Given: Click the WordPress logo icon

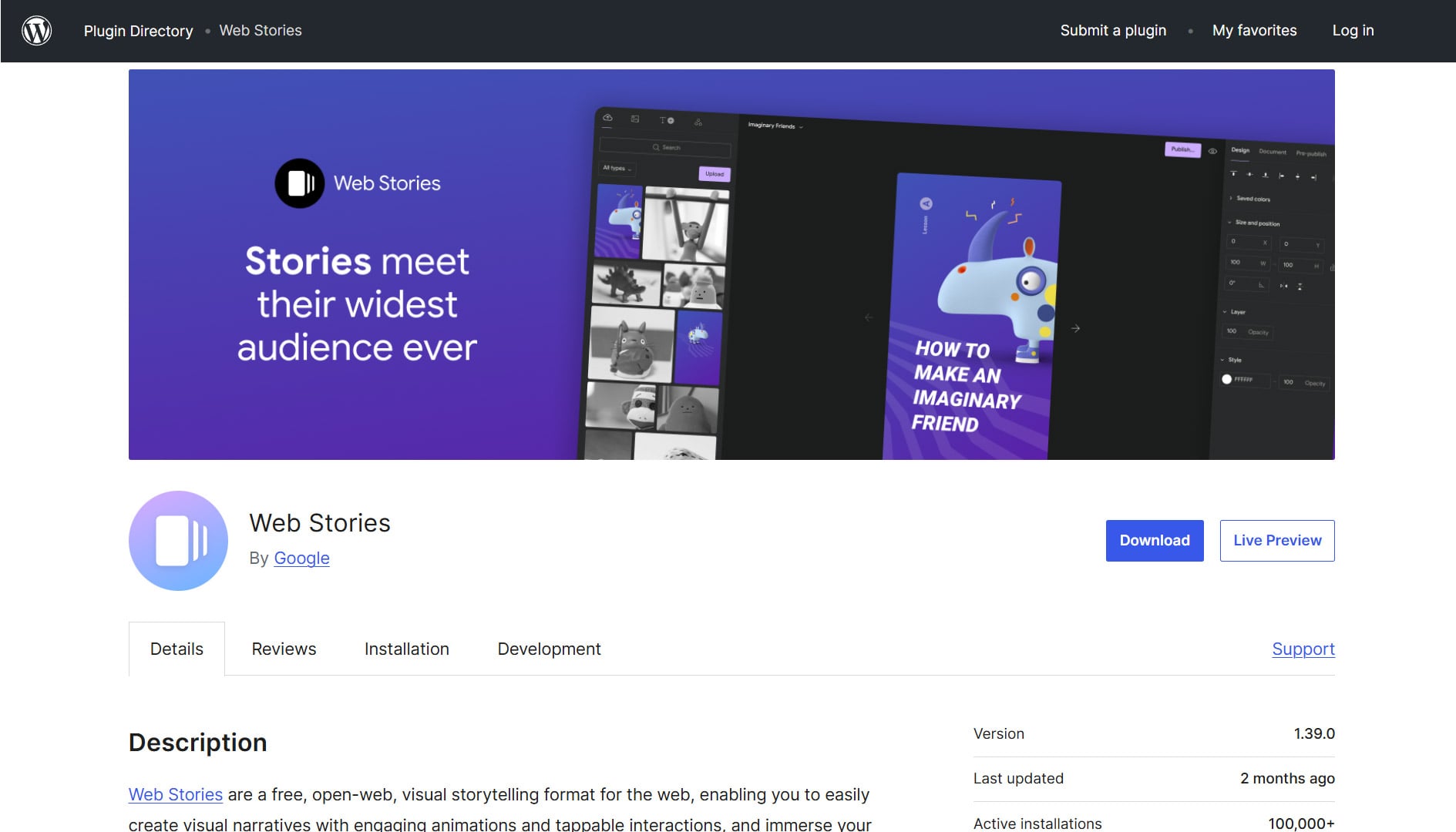Looking at the screenshot, I should point(37,31).
